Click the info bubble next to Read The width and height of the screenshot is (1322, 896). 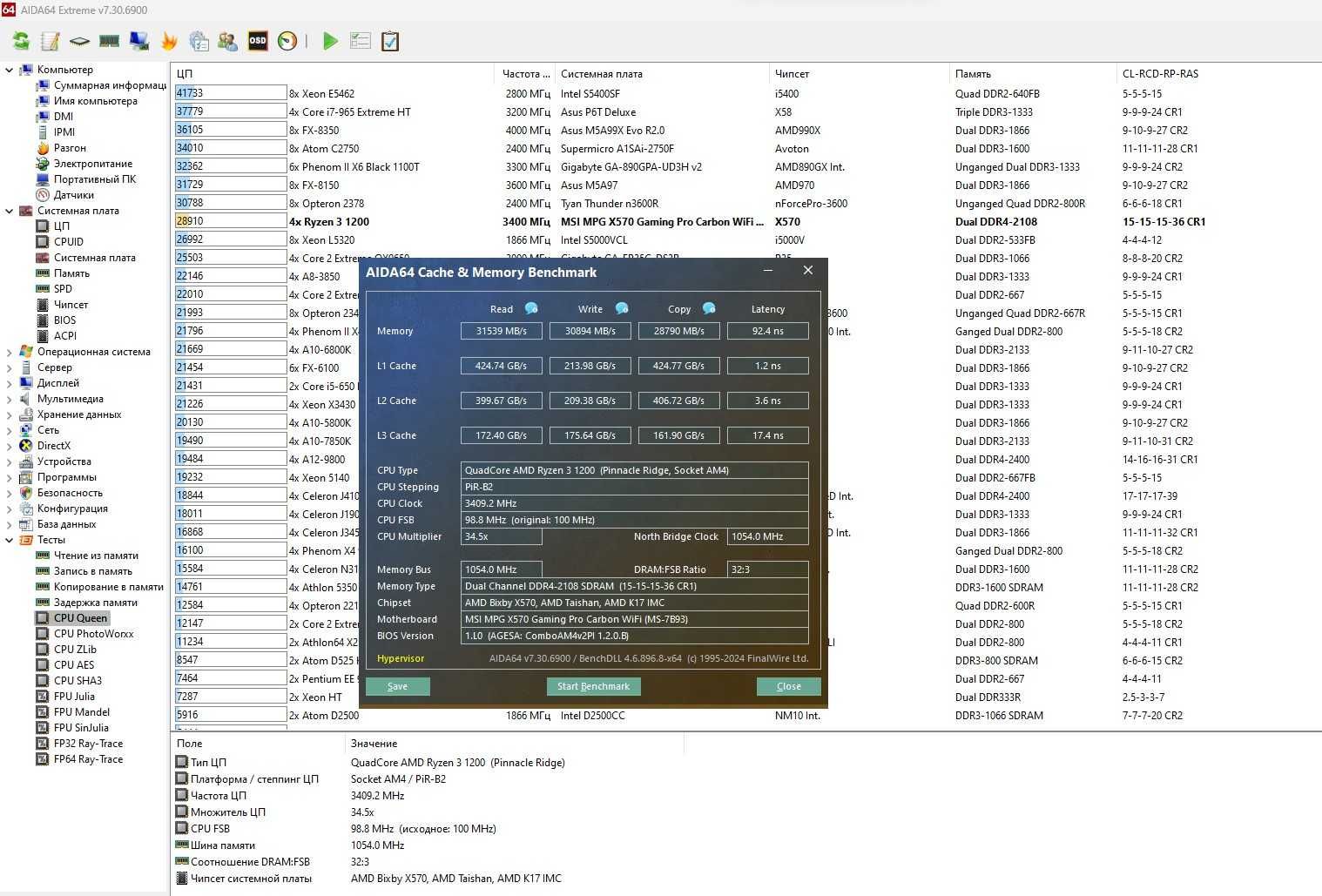531,308
